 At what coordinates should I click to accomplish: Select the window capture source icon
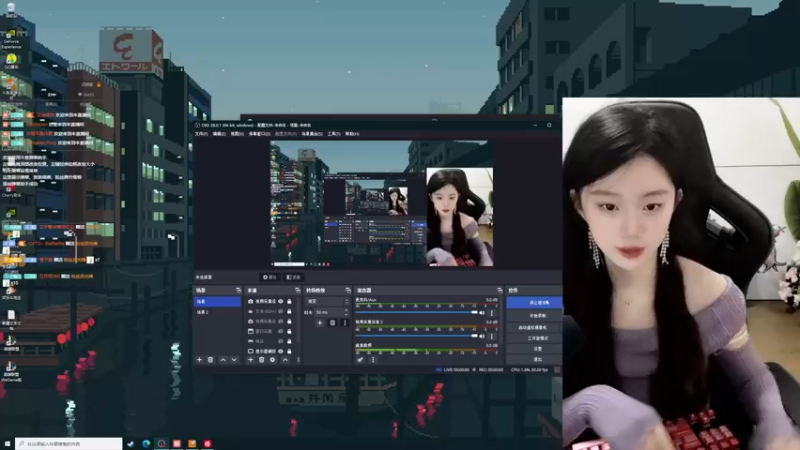251,331
